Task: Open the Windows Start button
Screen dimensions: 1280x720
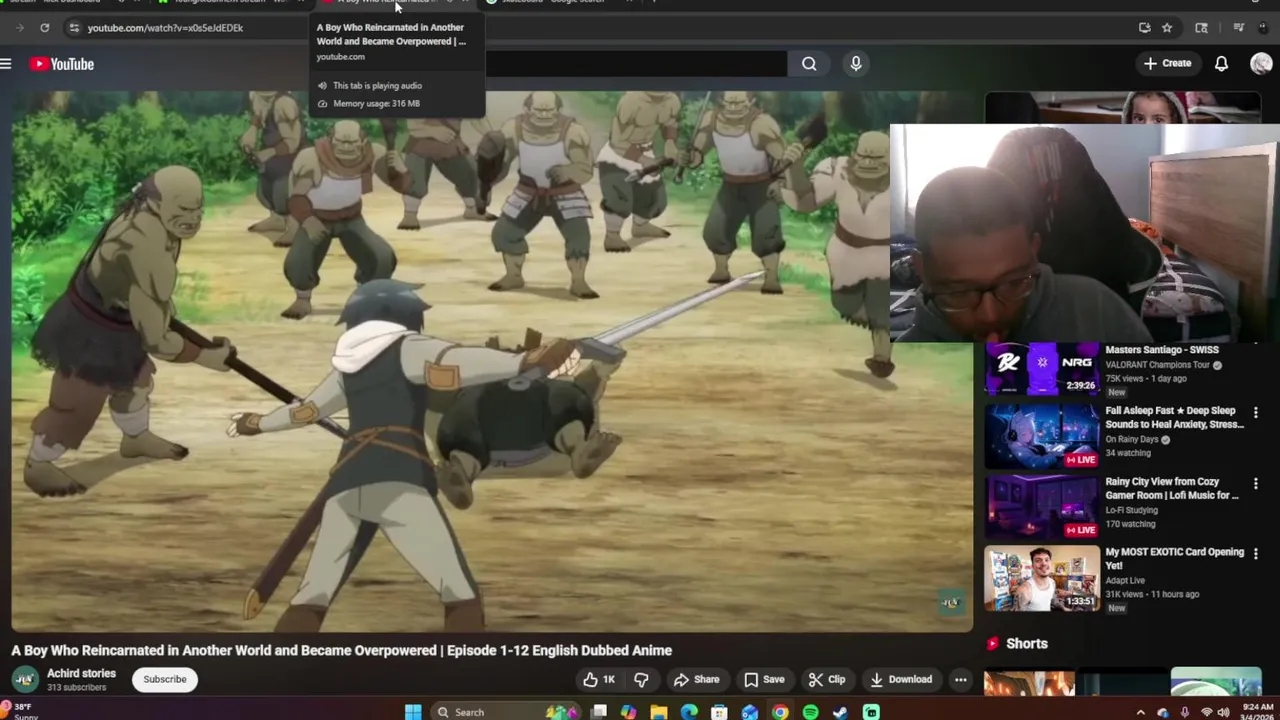Action: tap(413, 712)
